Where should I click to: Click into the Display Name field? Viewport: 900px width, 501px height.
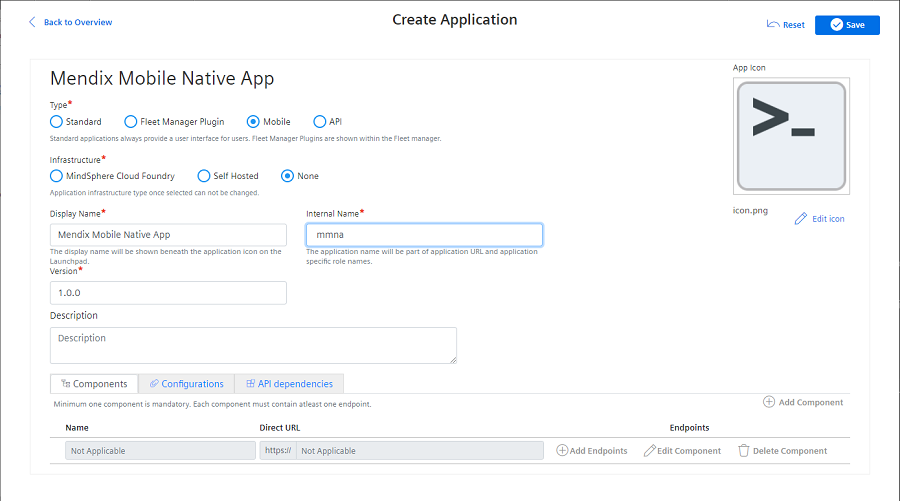pyautogui.click(x=168, y=235)
